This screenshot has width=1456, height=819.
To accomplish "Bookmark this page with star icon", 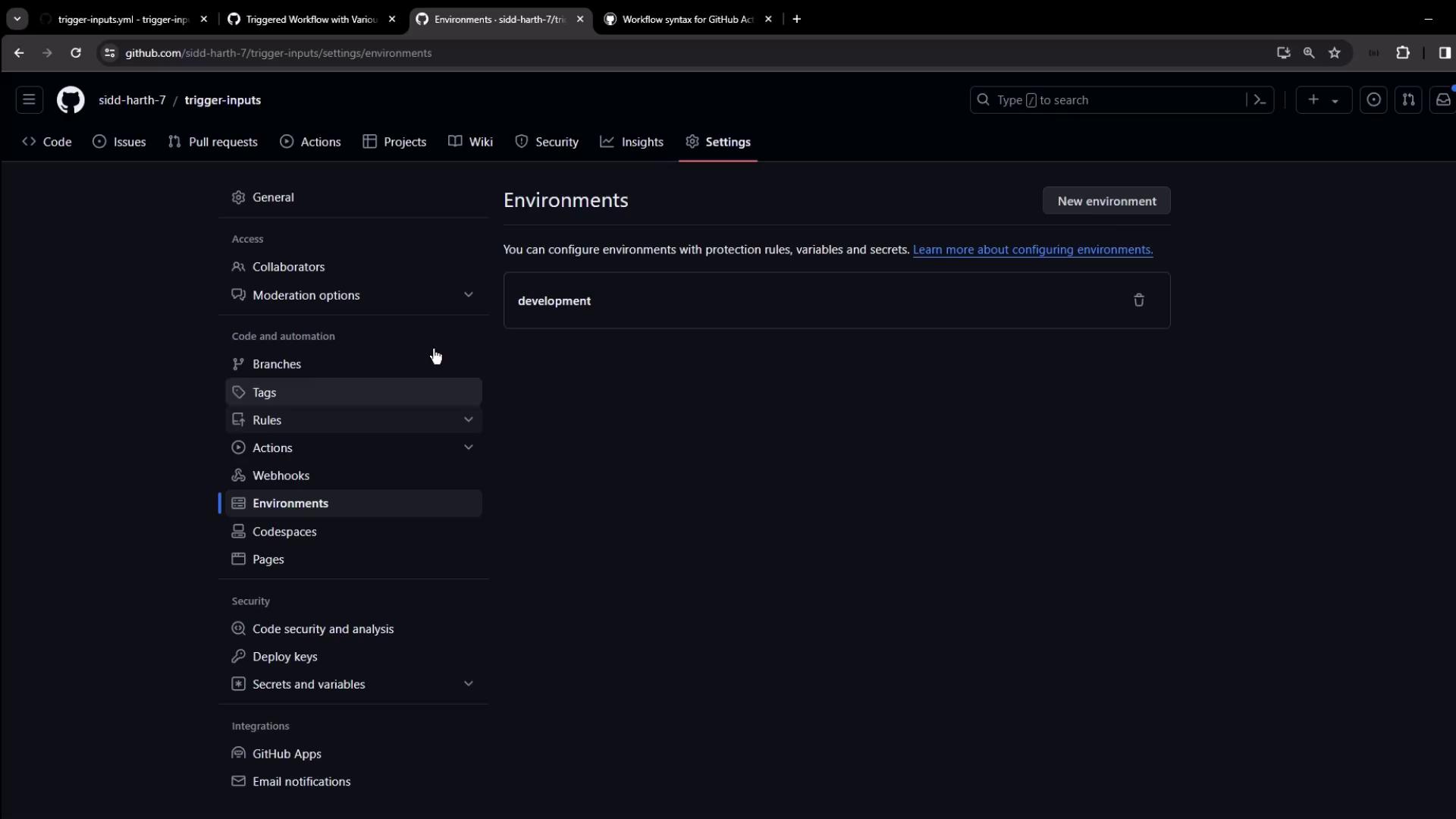I will tap(1335, 53).
